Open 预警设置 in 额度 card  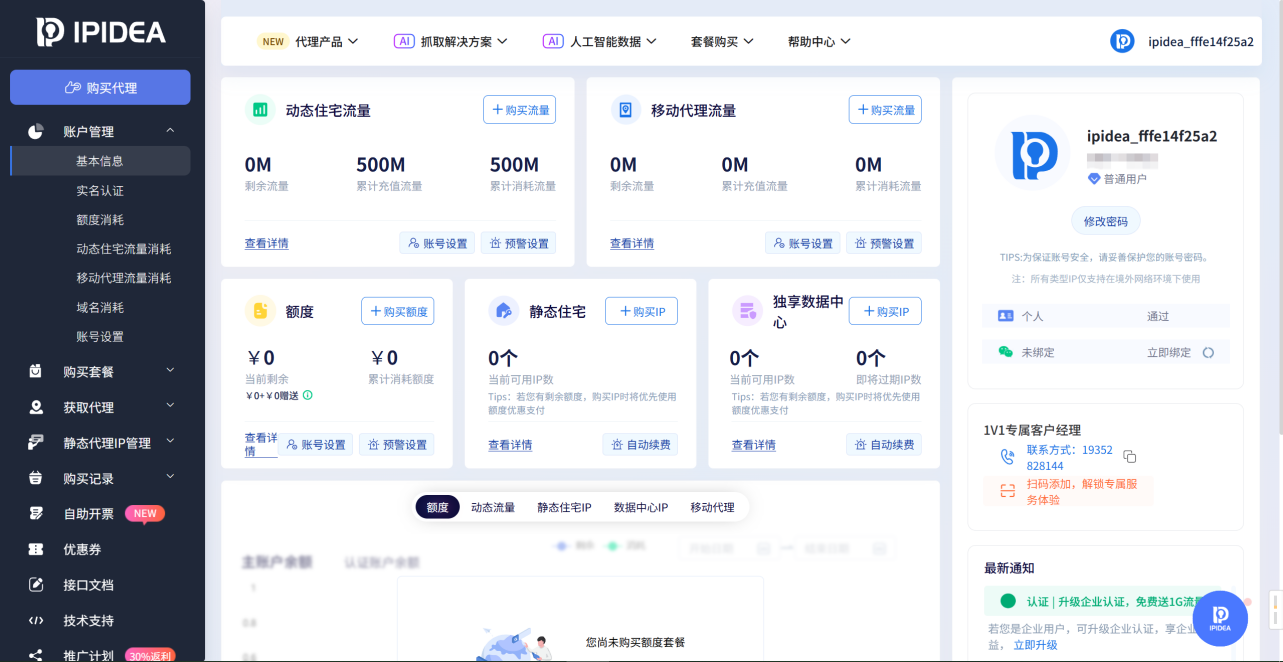(397, 445)
